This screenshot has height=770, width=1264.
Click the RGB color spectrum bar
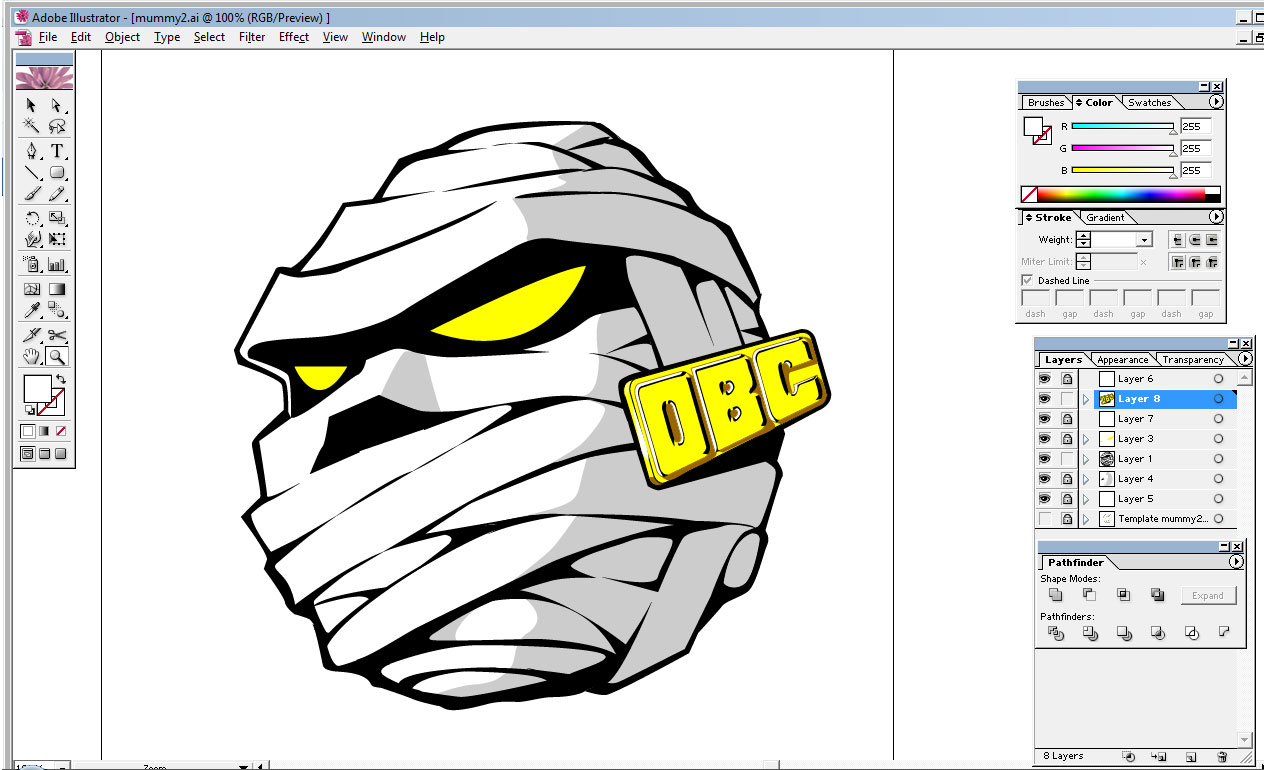[1120, 195]
